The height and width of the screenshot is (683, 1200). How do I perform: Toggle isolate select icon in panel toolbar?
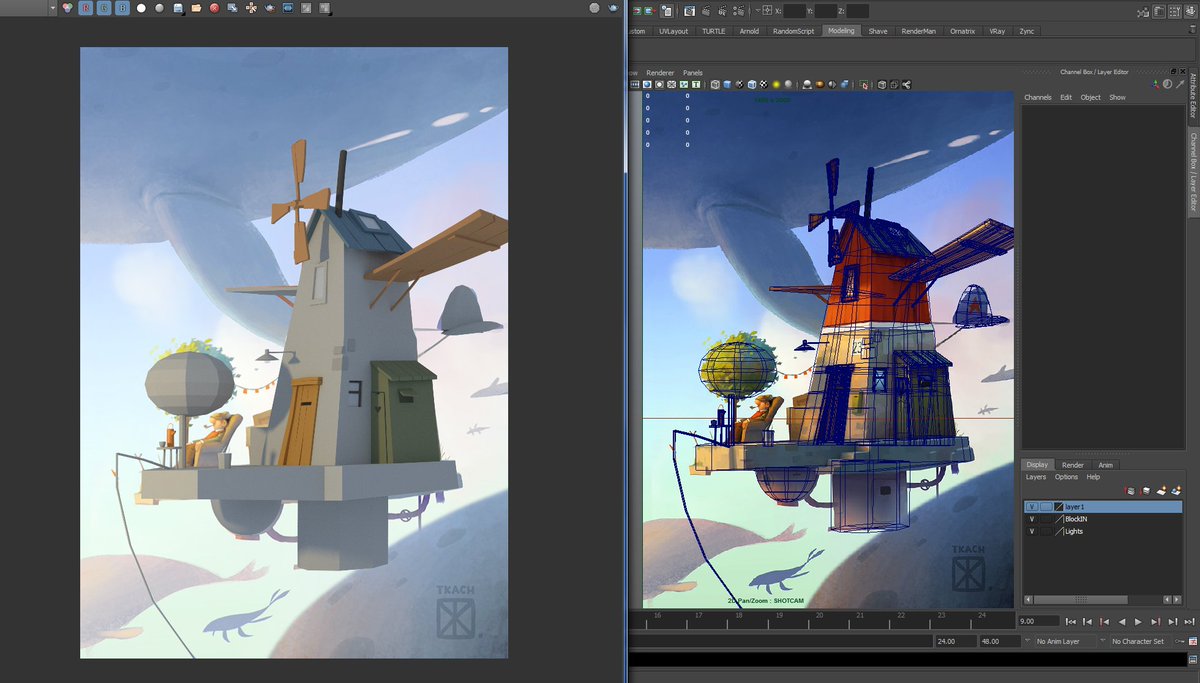864,85
